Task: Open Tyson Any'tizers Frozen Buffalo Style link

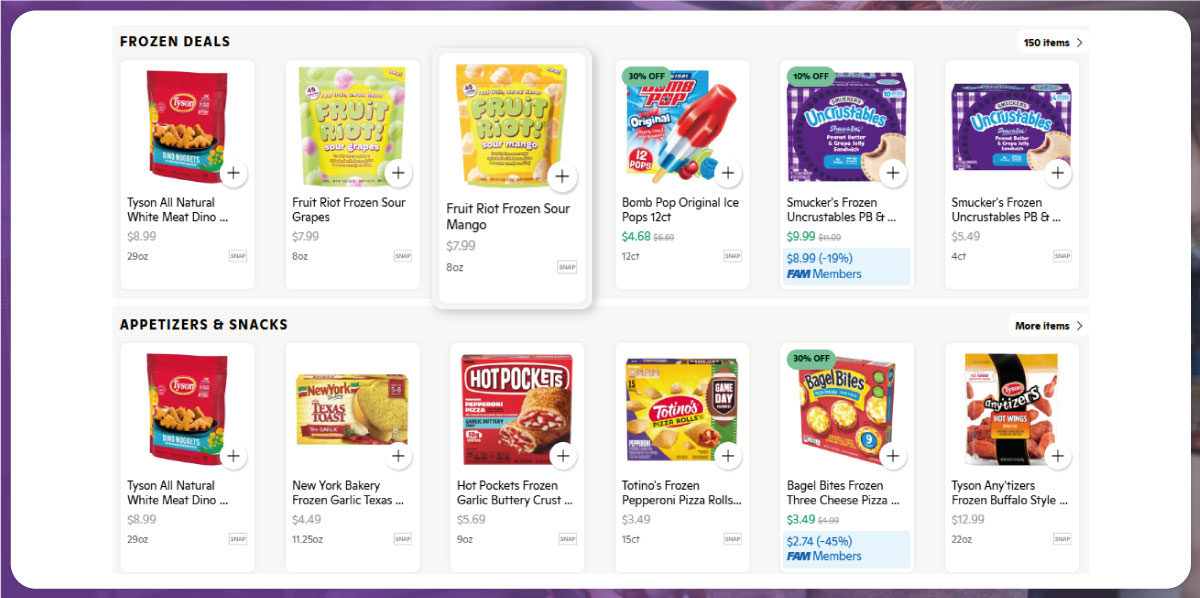Action: pos(1007,493)
